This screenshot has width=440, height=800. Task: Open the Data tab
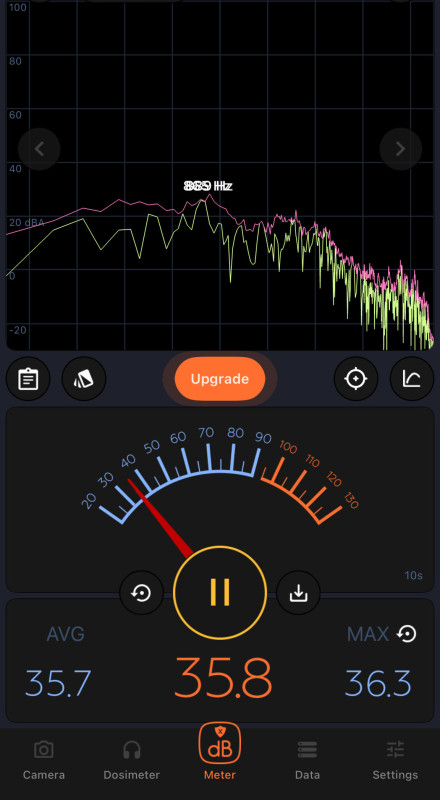click(x=307, y=761)
